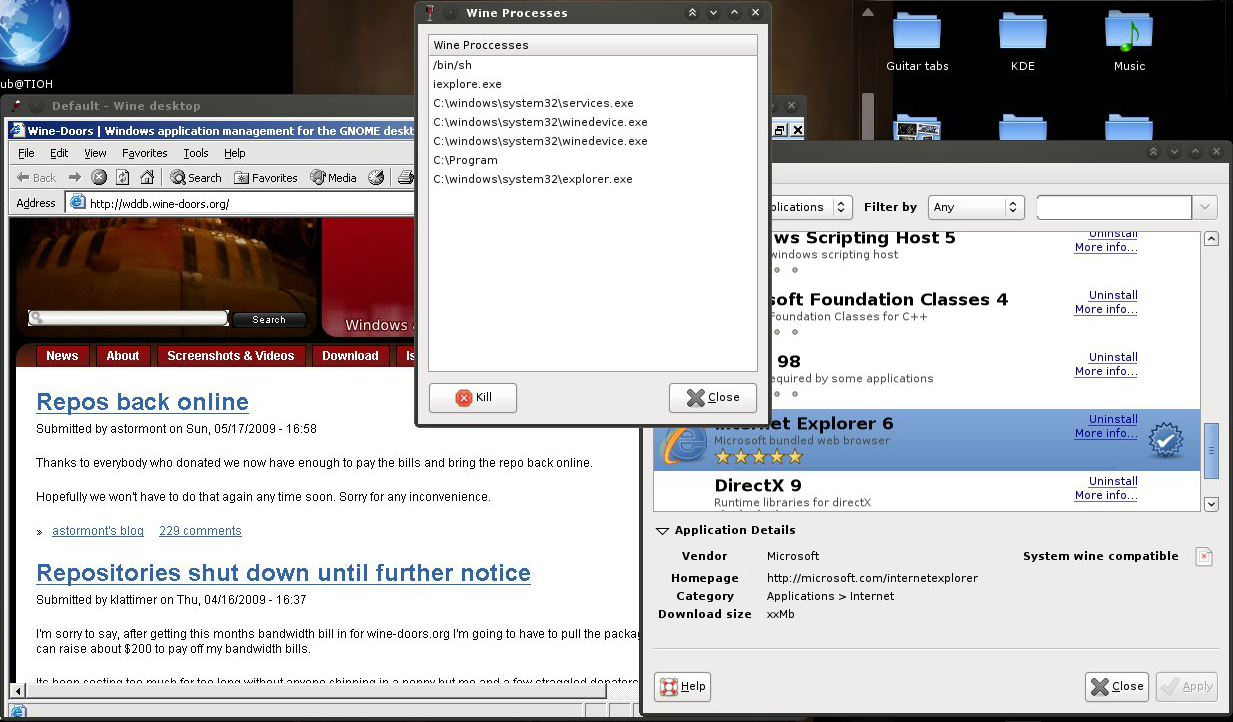Open the News tab on the Wine-Doors site
The height and width of the screenshot is (722, 1233).
click(62, 356)
